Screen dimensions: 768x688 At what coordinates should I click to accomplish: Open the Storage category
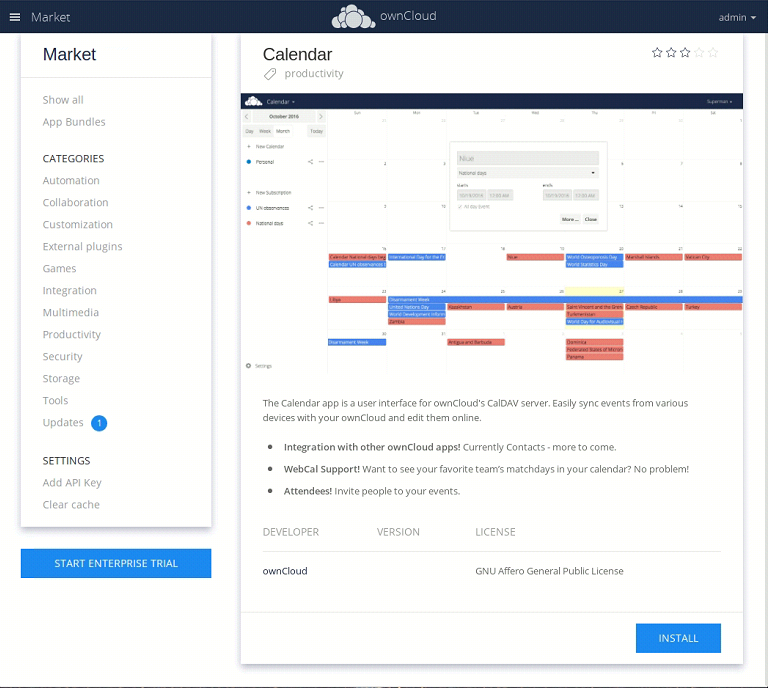tap(61, 379)
